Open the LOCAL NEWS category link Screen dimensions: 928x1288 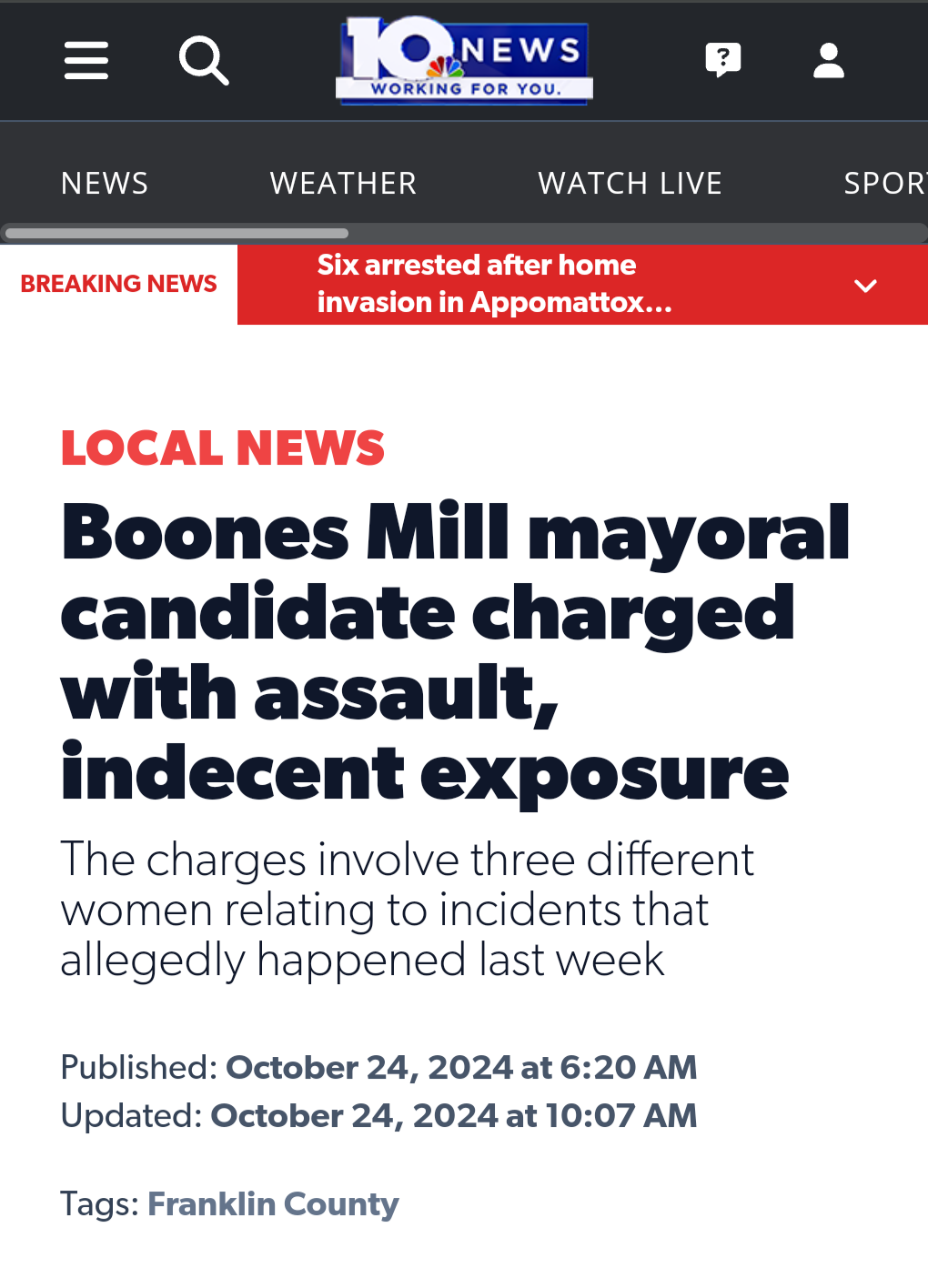223,448
